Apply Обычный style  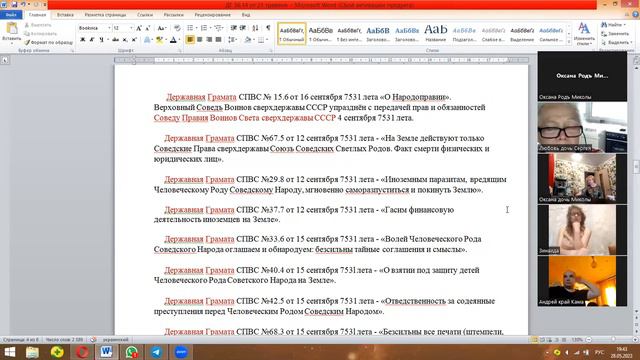pos(292,33)
